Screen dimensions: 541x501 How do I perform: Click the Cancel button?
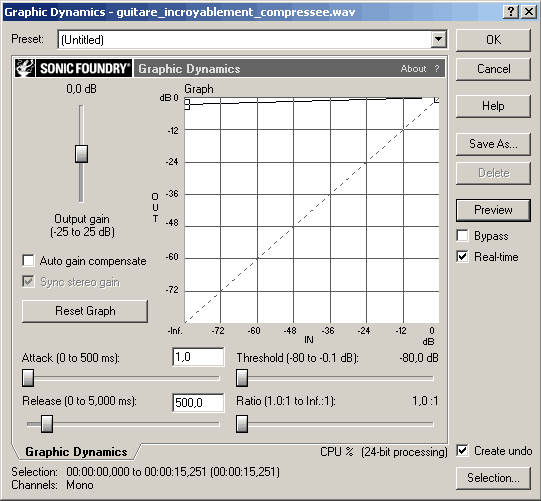click(x=493, y=69)
